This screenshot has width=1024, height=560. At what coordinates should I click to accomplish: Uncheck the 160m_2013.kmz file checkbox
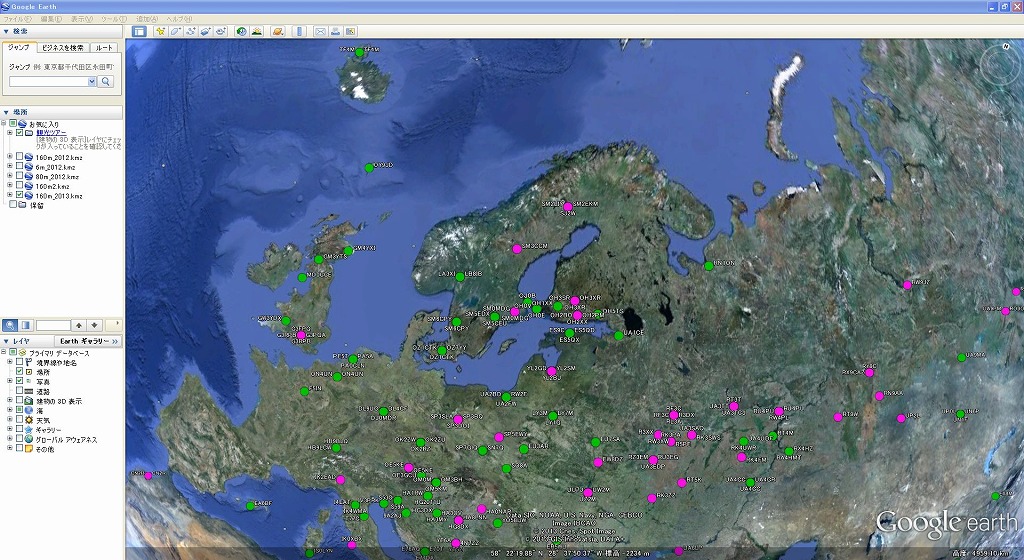pos(20,195)
